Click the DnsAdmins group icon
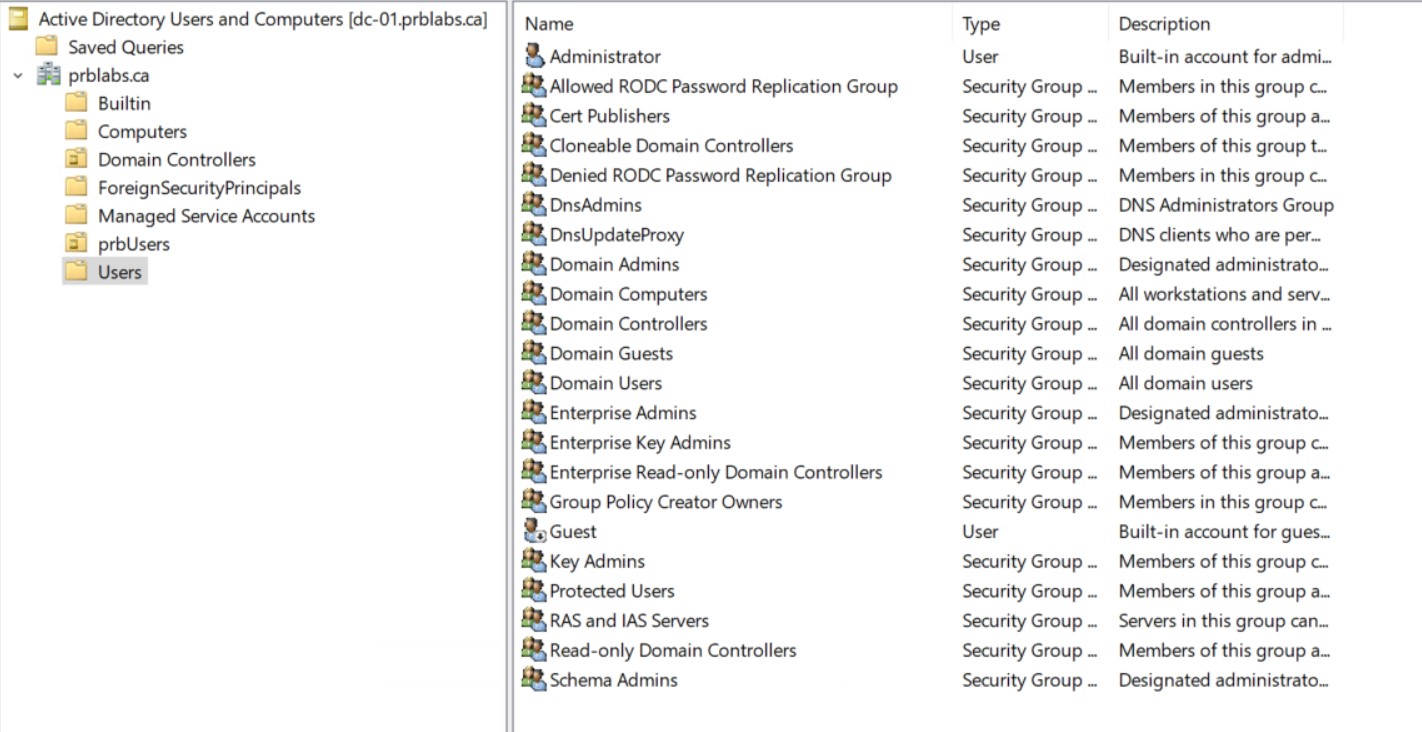 click(534, 204)
